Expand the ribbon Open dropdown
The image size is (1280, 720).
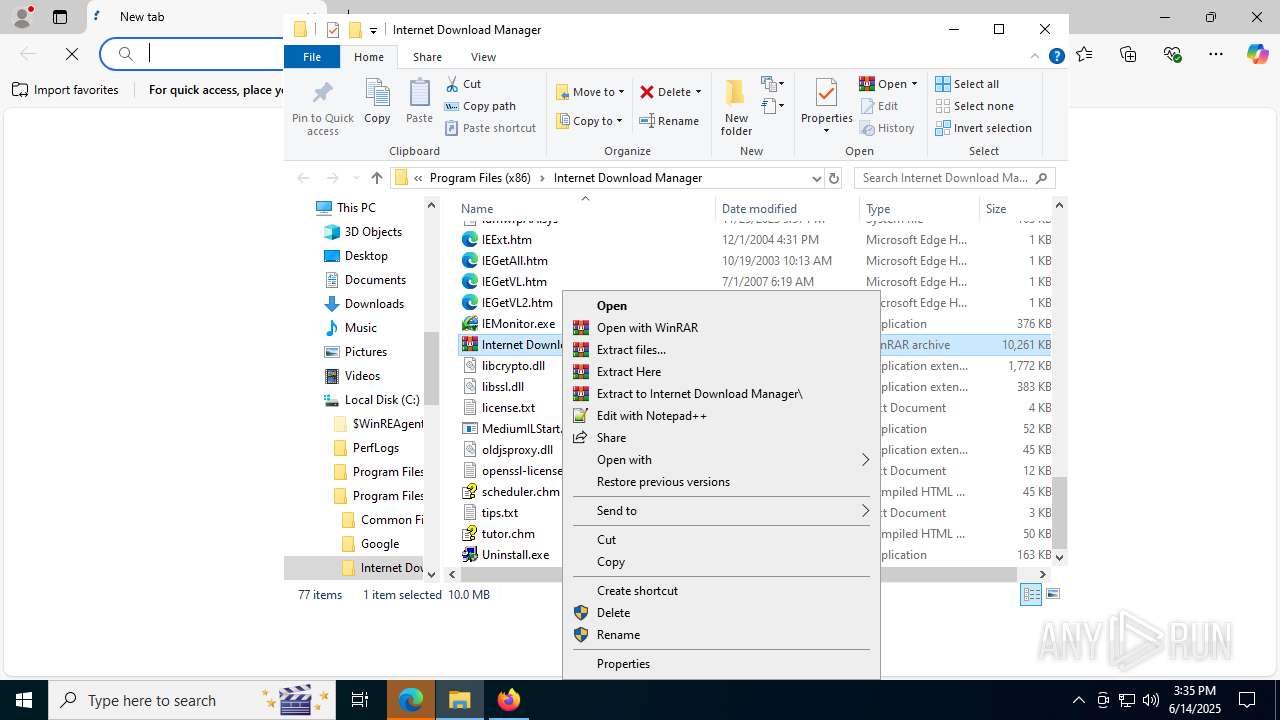[914, 84]
